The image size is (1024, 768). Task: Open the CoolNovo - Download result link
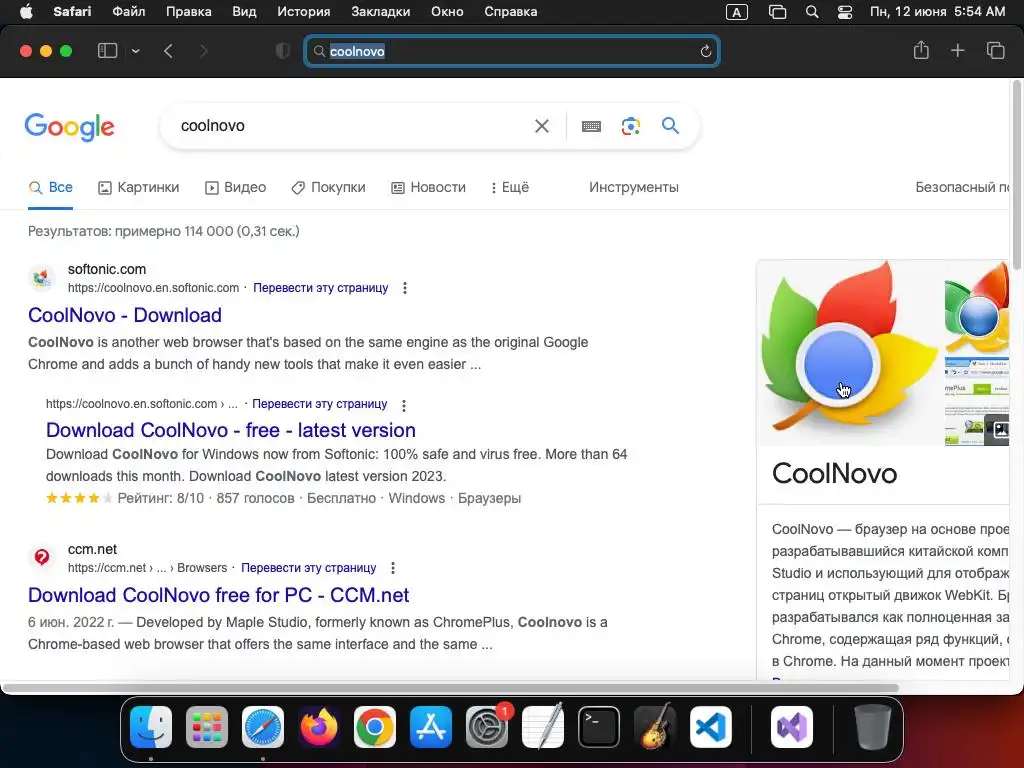125,315
